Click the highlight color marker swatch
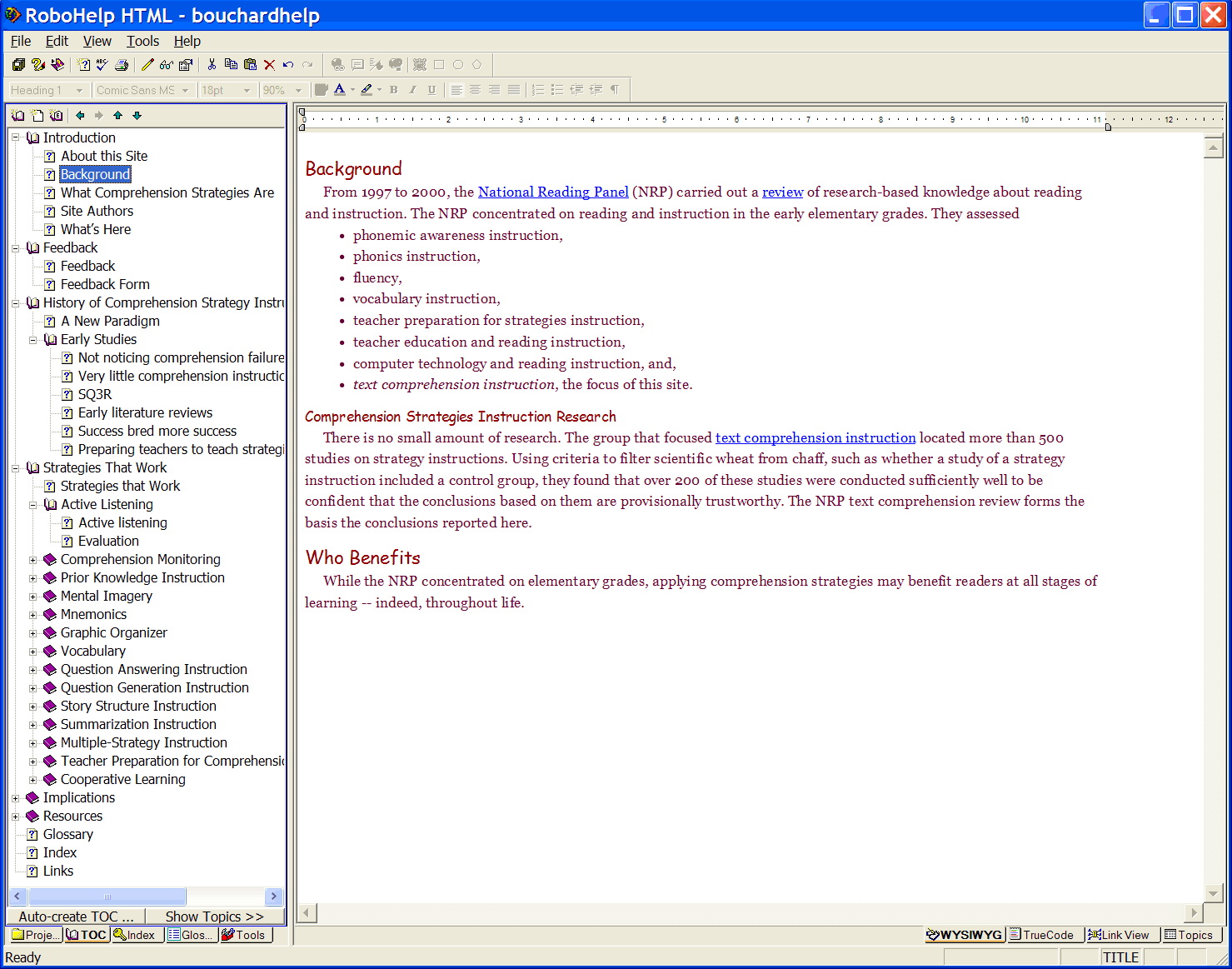The image size is (1232, 969). (x=367, y=89)
